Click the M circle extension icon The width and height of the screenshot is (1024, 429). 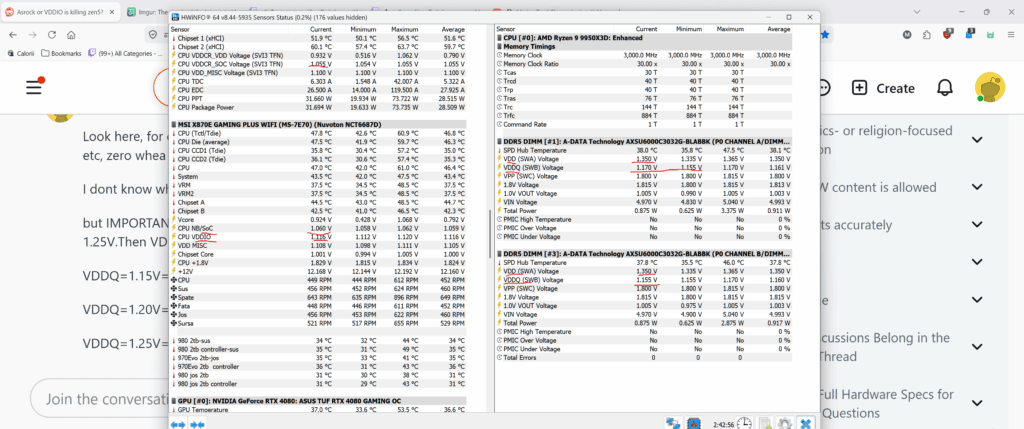coord(907,35)
